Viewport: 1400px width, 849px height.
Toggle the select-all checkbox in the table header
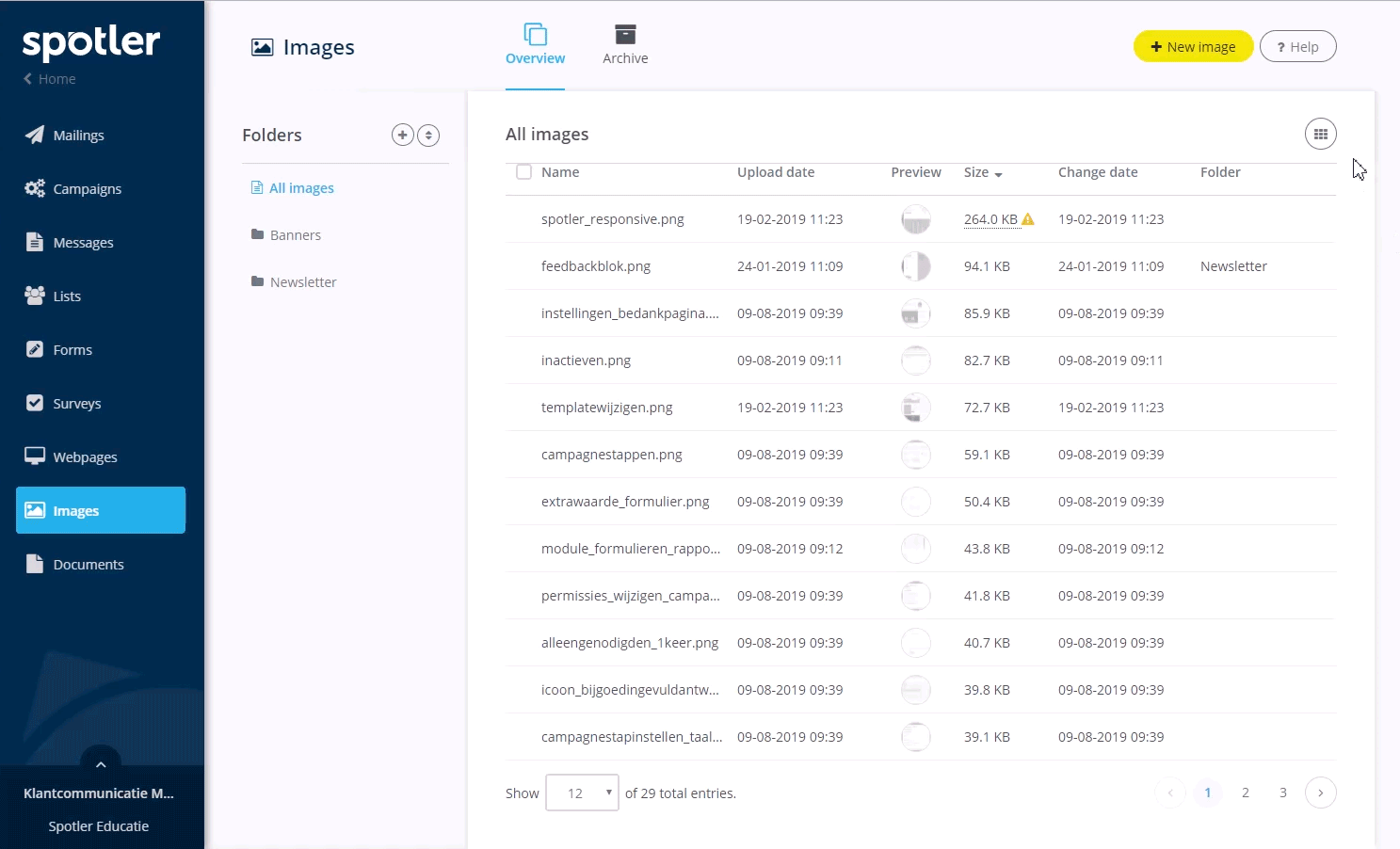point(523,172)
